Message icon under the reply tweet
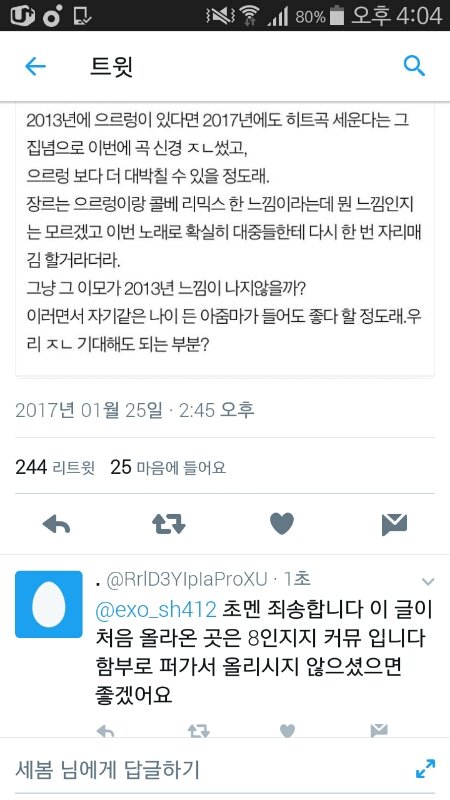 tap(379, 732)
